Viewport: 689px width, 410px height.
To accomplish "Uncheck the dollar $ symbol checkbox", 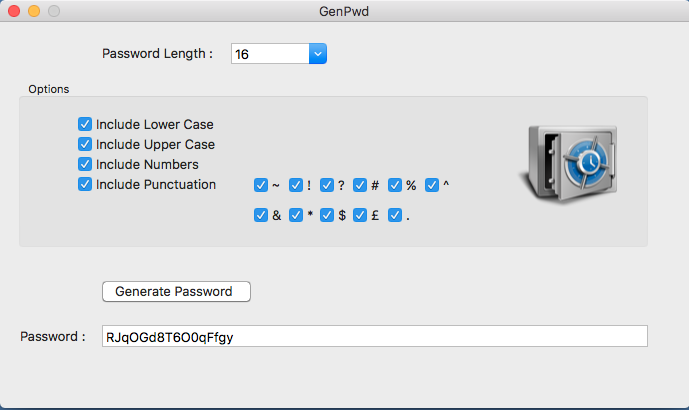I will [326, 215].
